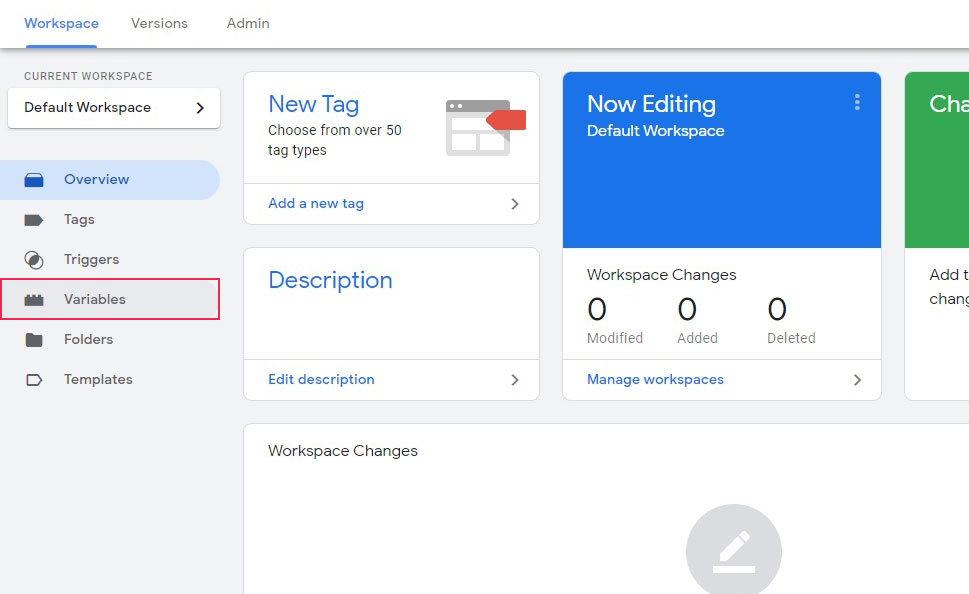
Task: Click the Templates outline tag icon
Action: pyautogui.click(x=34, y=380)
